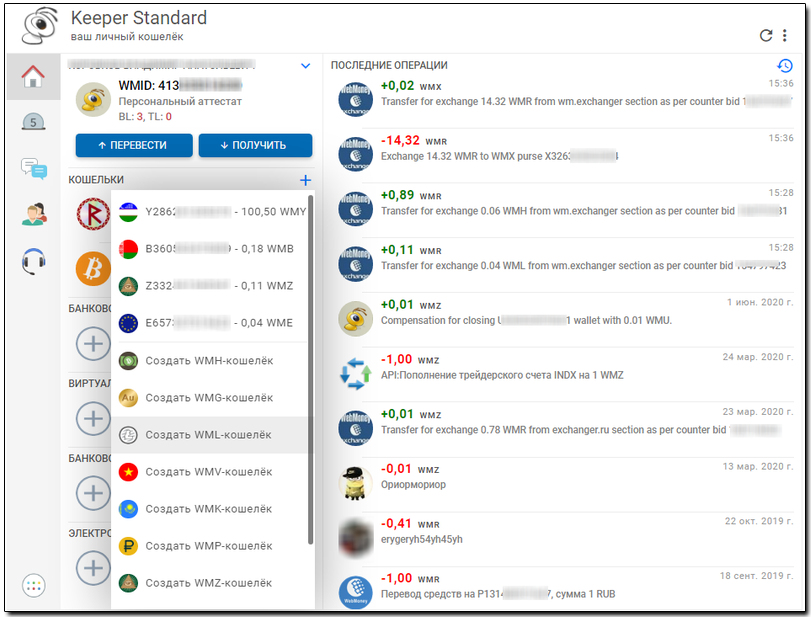The height and width of the screenshot is (617, 811).
Task: Click the Получить button
Action: tap(256, 145)
